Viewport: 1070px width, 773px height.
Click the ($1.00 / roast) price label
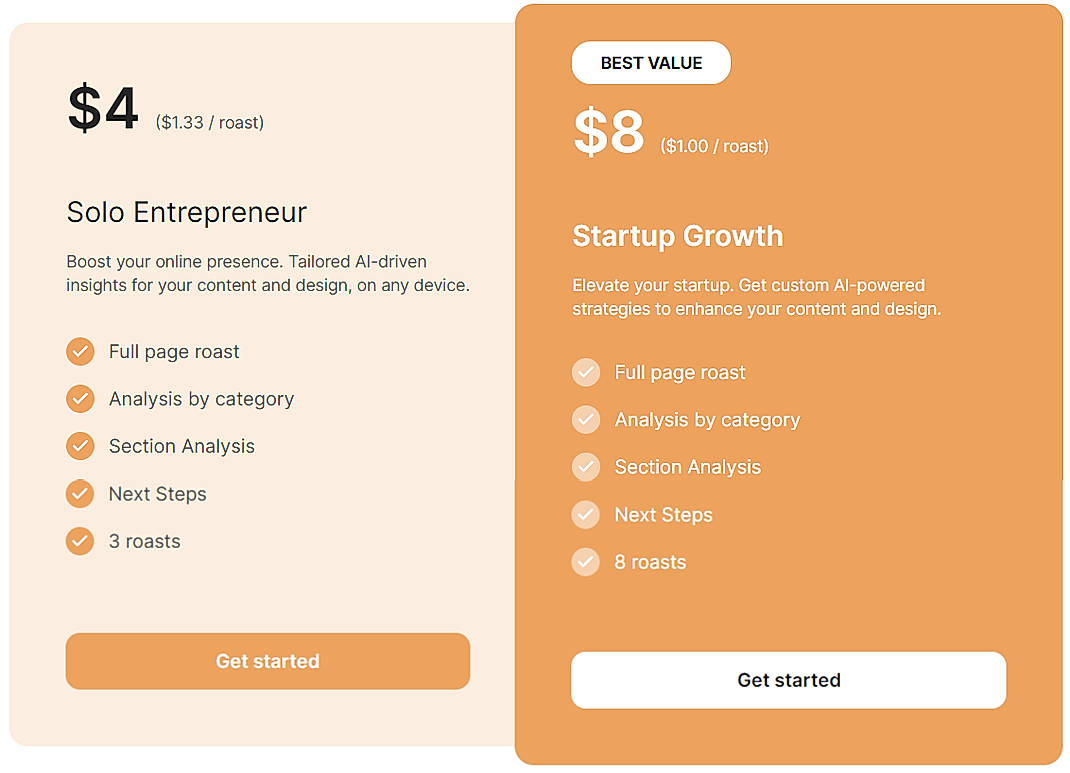[x=716, y=146]
